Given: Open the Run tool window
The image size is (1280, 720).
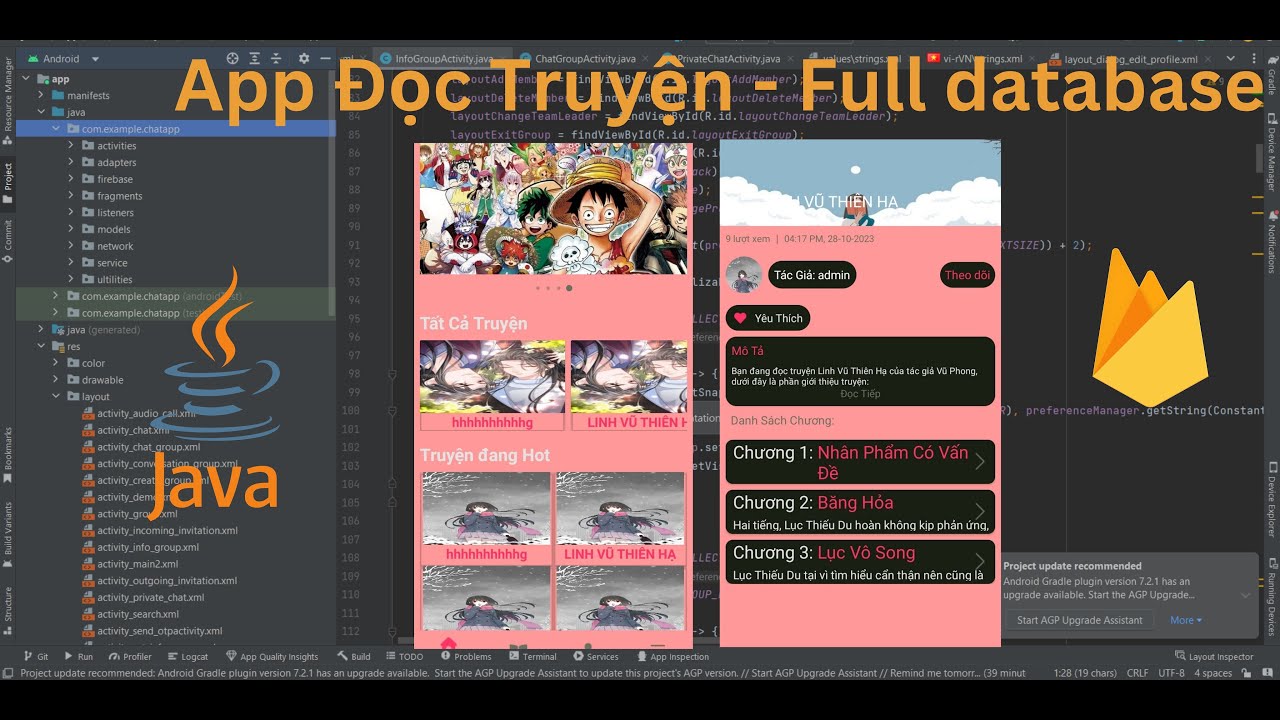Looking at the screenshot, I should pos(78,657).
